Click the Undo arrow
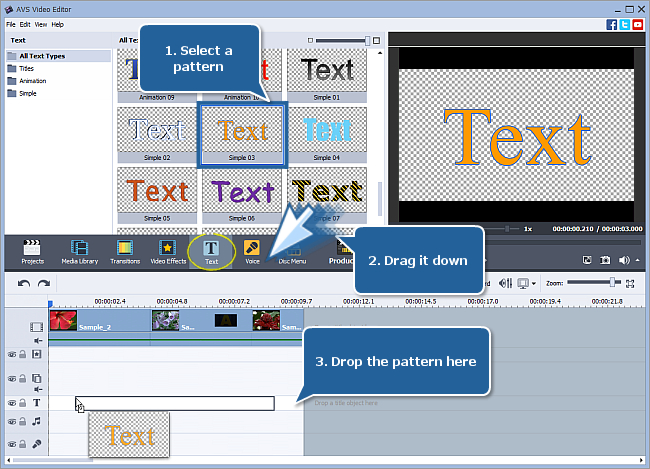The width and height of the screenshot is (650, 469). 24,284
